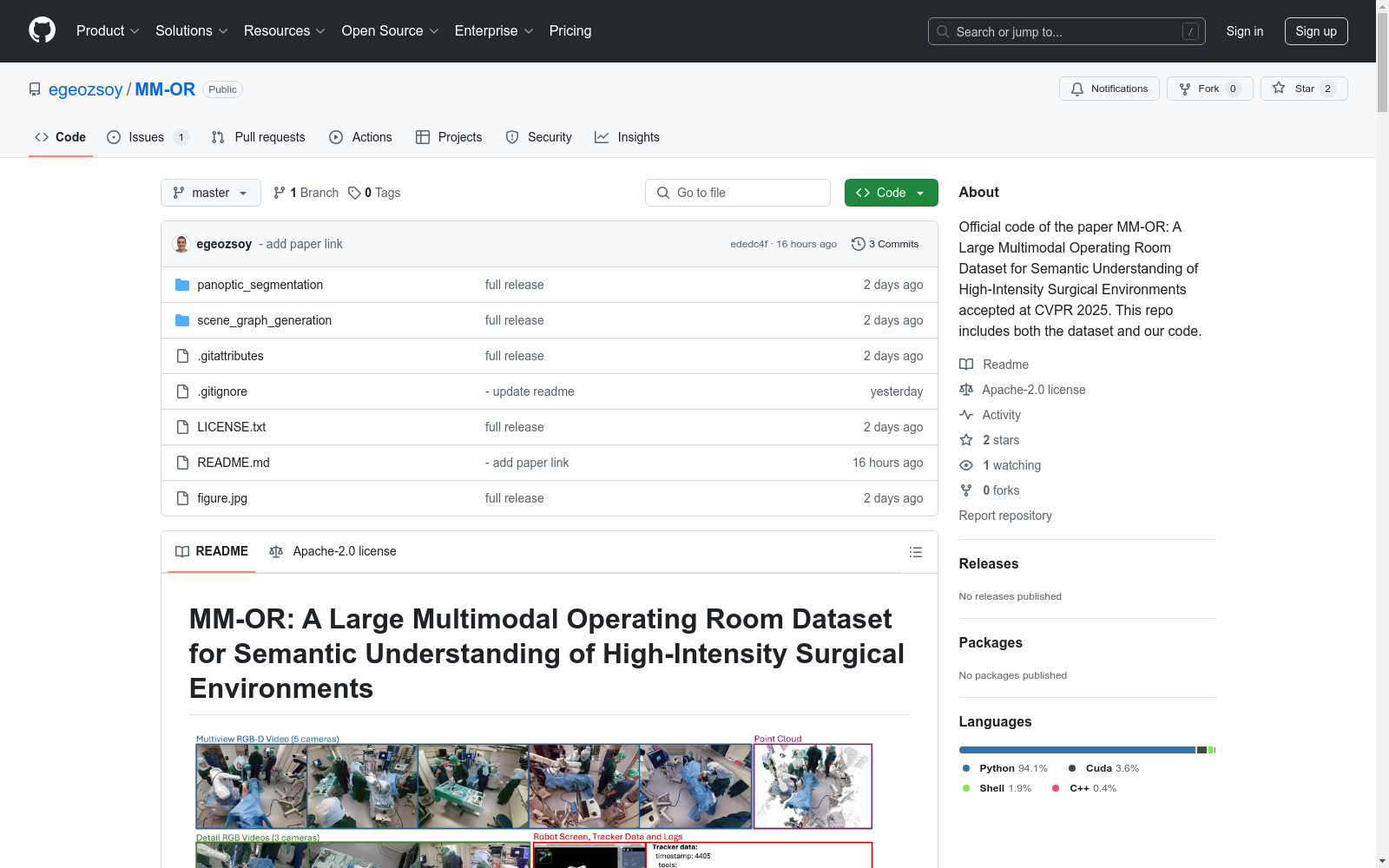This screenshot has width=1389, height=868.
Task: Click the README.md file icon
Action: tap(182, 463)
